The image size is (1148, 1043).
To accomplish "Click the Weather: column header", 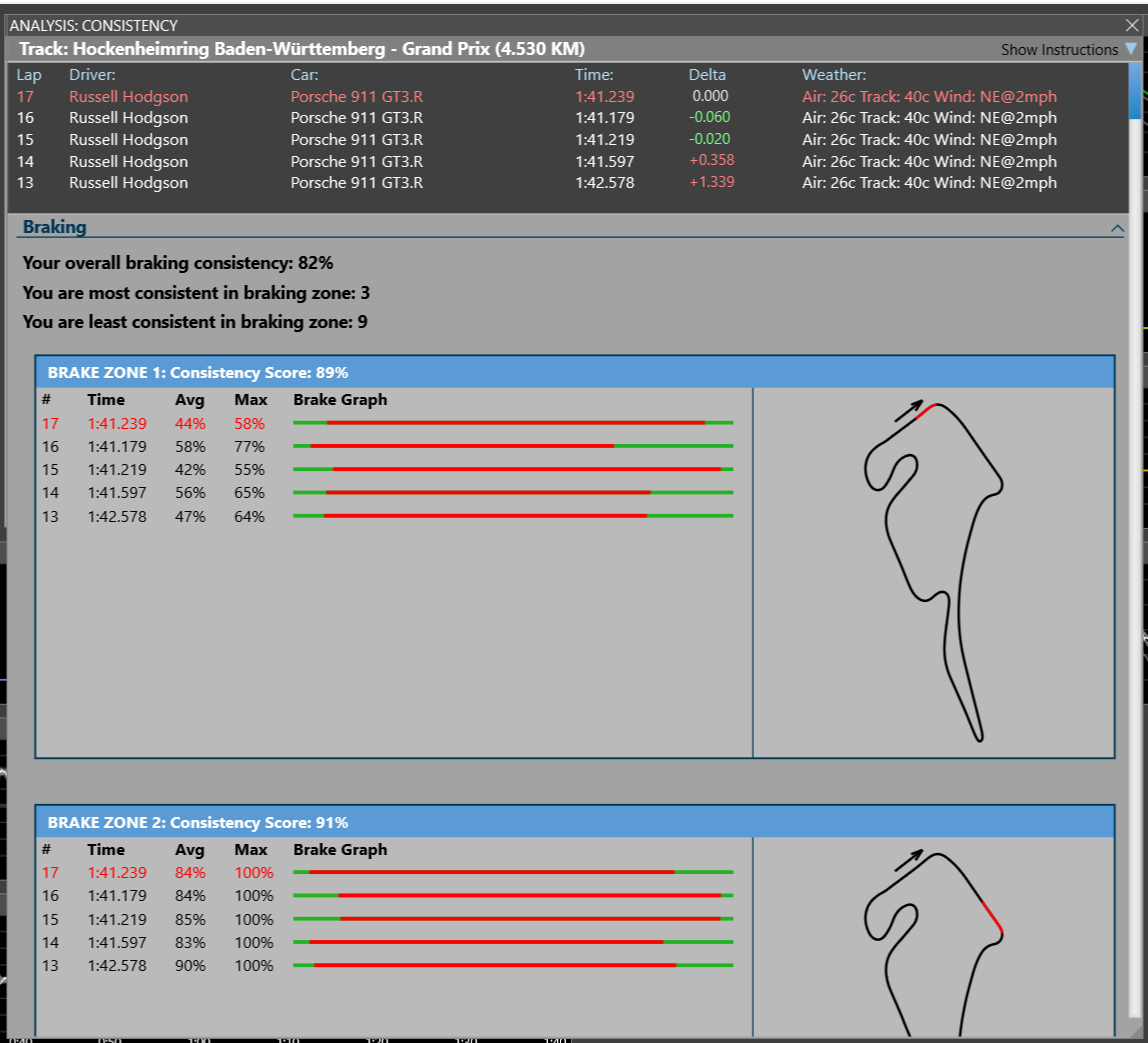I will [x=834, y=75].
